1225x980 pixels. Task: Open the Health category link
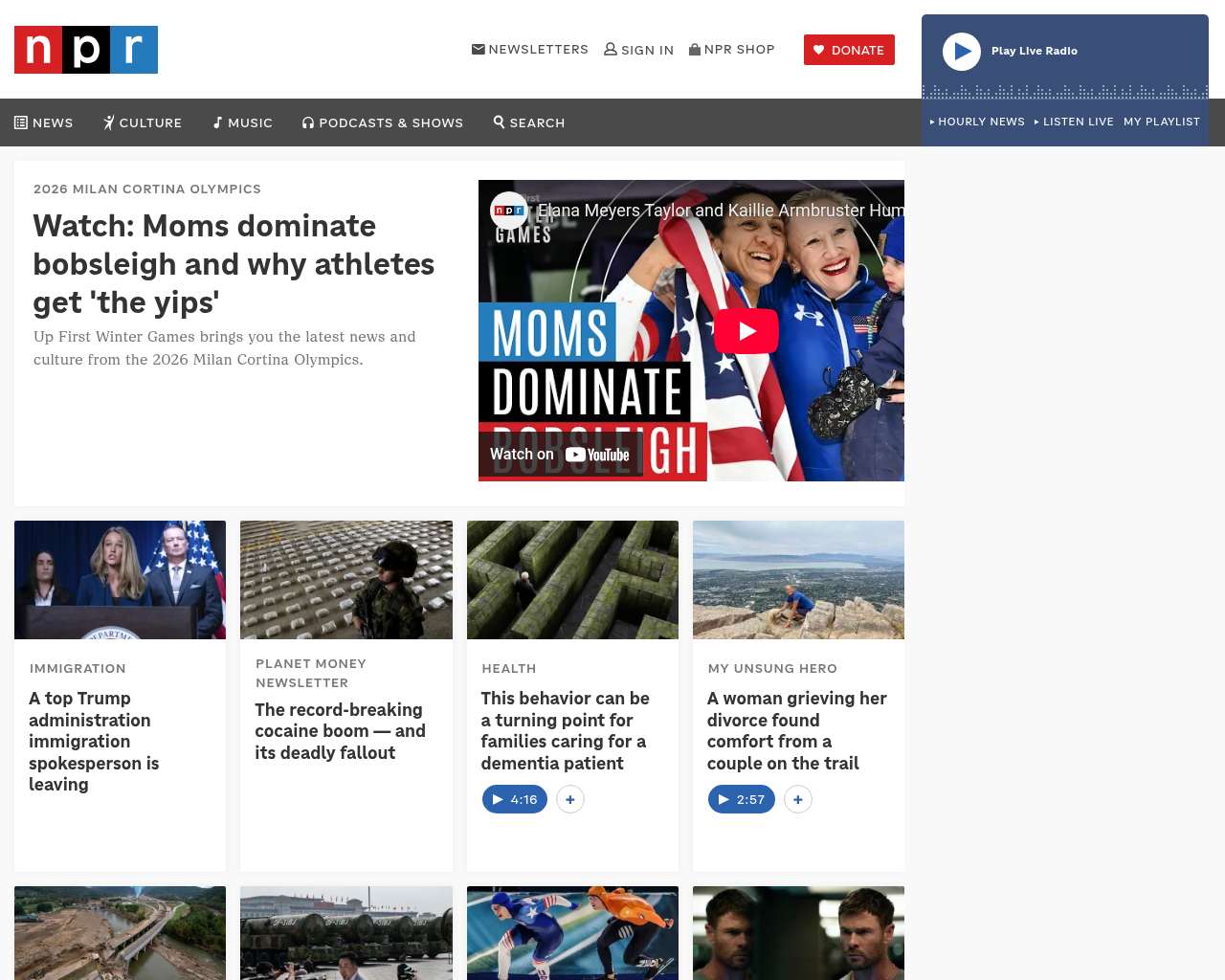coord(509,668)
